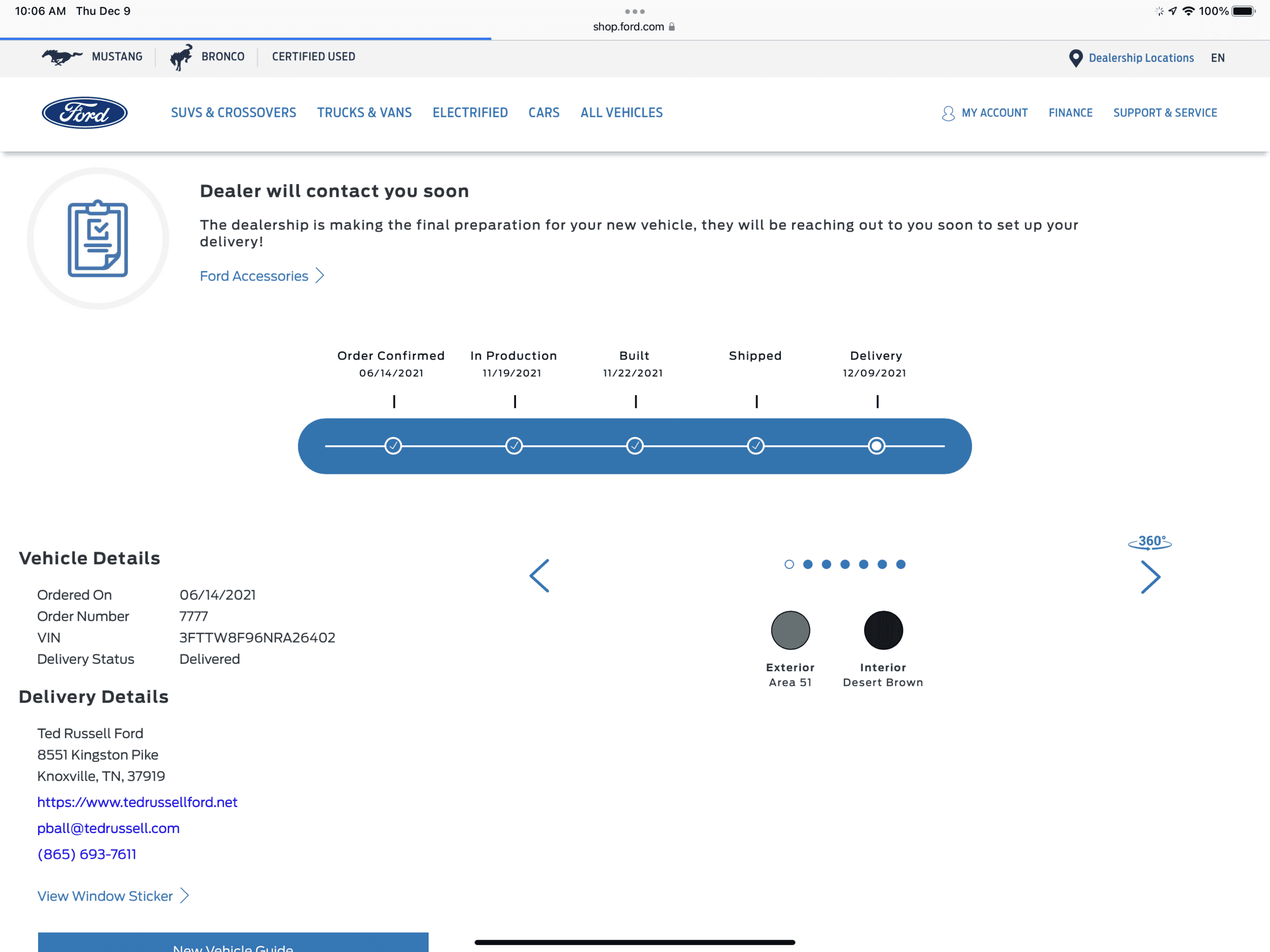Open the Finance menu
This screenshot has width=1270, height=952.
1071,113
